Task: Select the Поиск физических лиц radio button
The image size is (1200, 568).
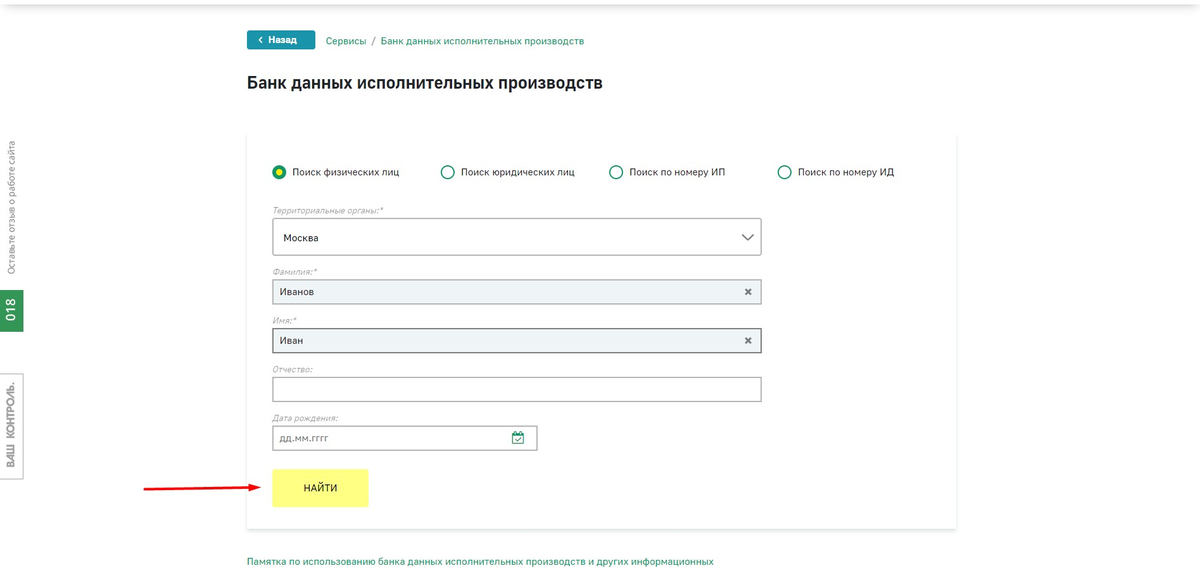Action: [280, 172]
